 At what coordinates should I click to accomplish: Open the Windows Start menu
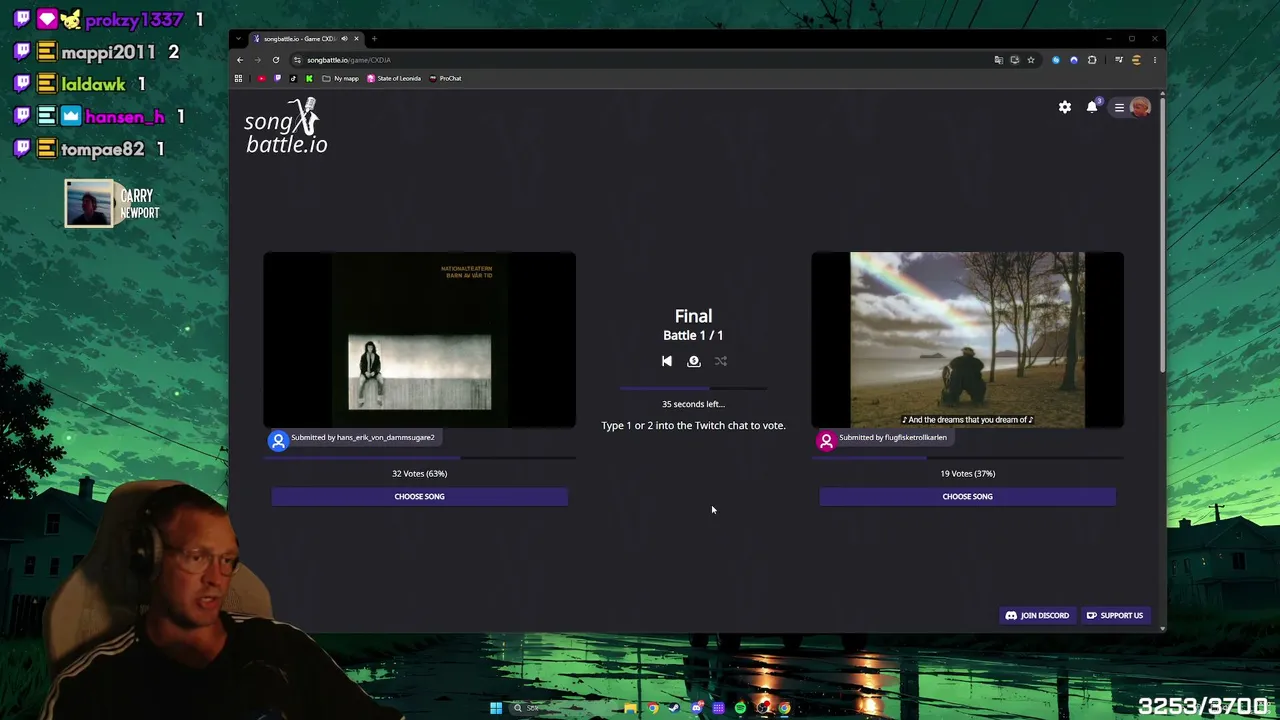pos(496,708)
